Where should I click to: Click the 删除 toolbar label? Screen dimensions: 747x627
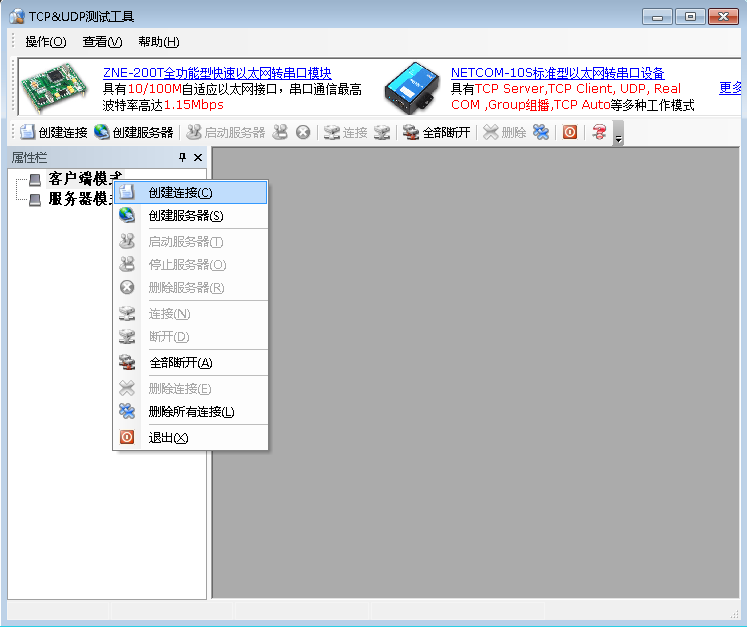tap(514, 132)
